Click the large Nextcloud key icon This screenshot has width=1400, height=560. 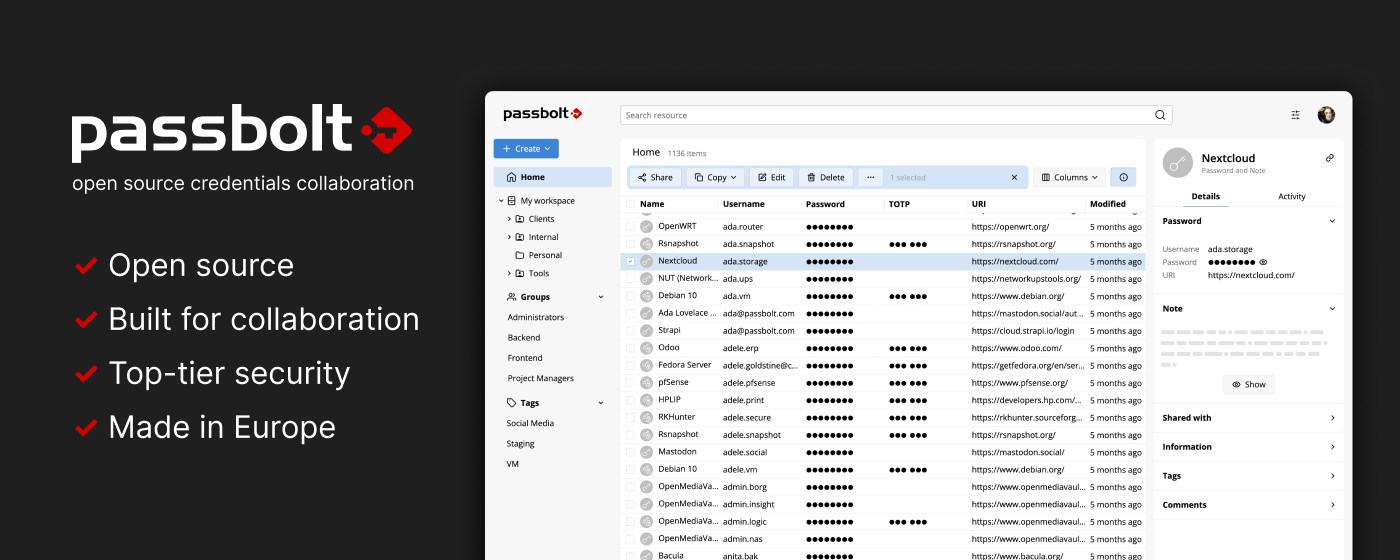[1178, 163]
